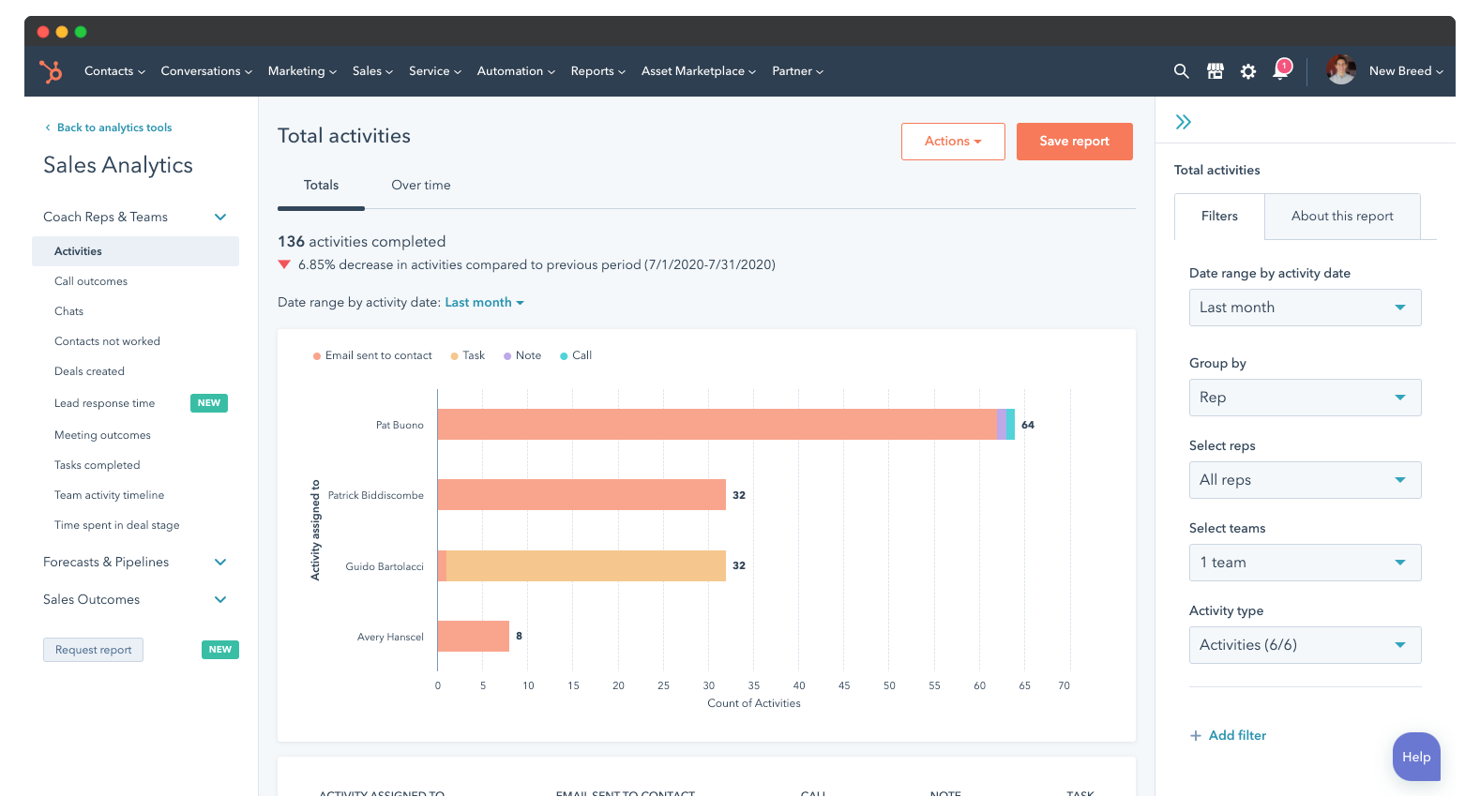Switch to the Over time tab
Image resolution: width=1480 pixels, height=812 pixels.
[420, 186]
